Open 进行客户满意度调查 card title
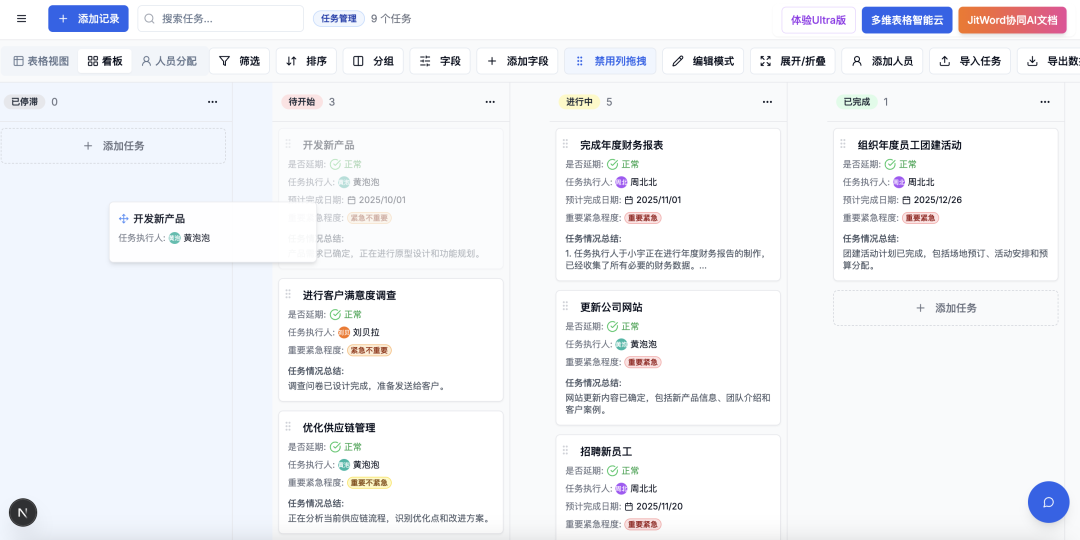Screen dimensions: 1080x540 pyautogui.click(x=349, y=295)
